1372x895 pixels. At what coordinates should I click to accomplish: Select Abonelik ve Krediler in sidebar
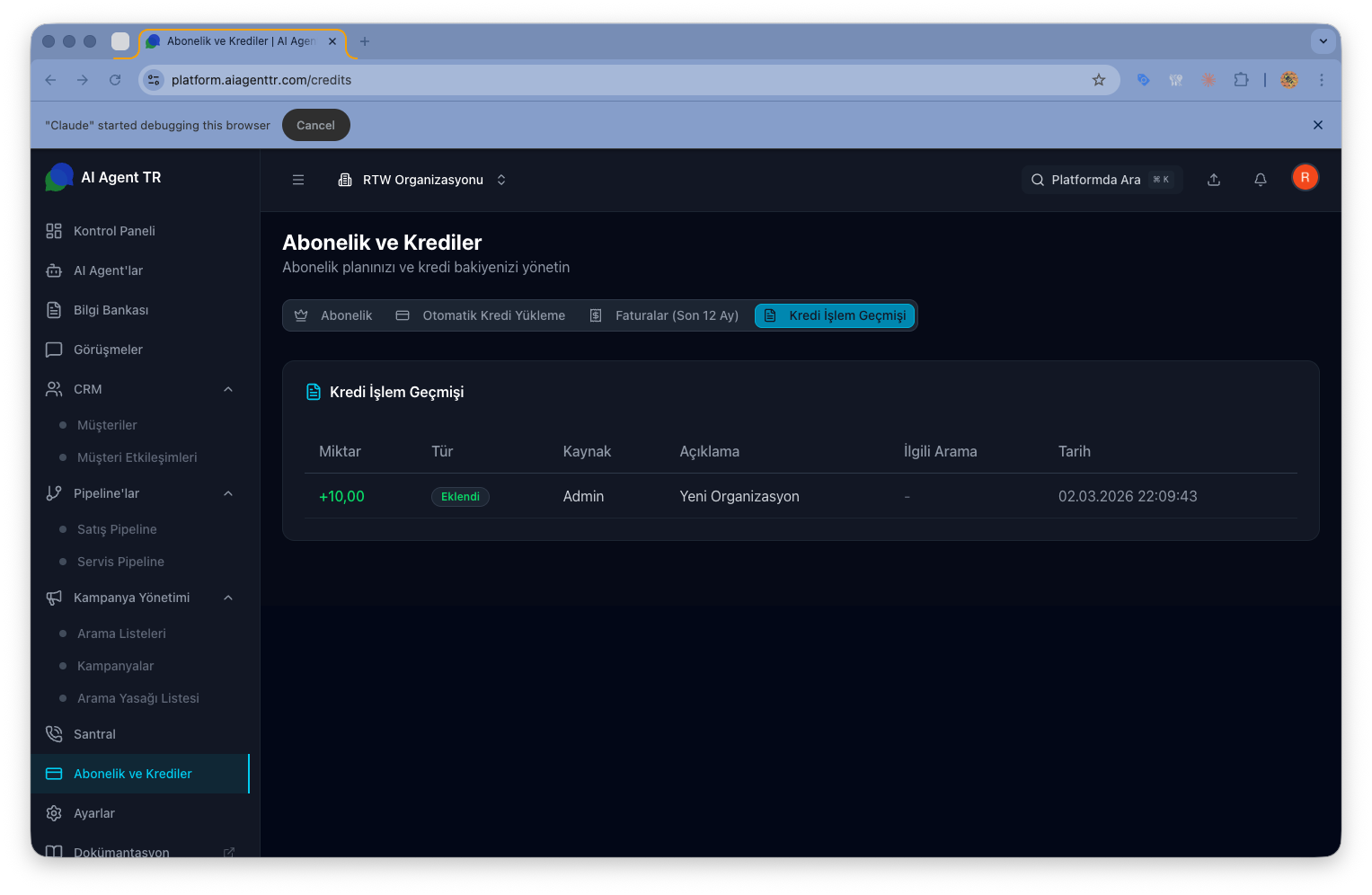click(140, 774)
